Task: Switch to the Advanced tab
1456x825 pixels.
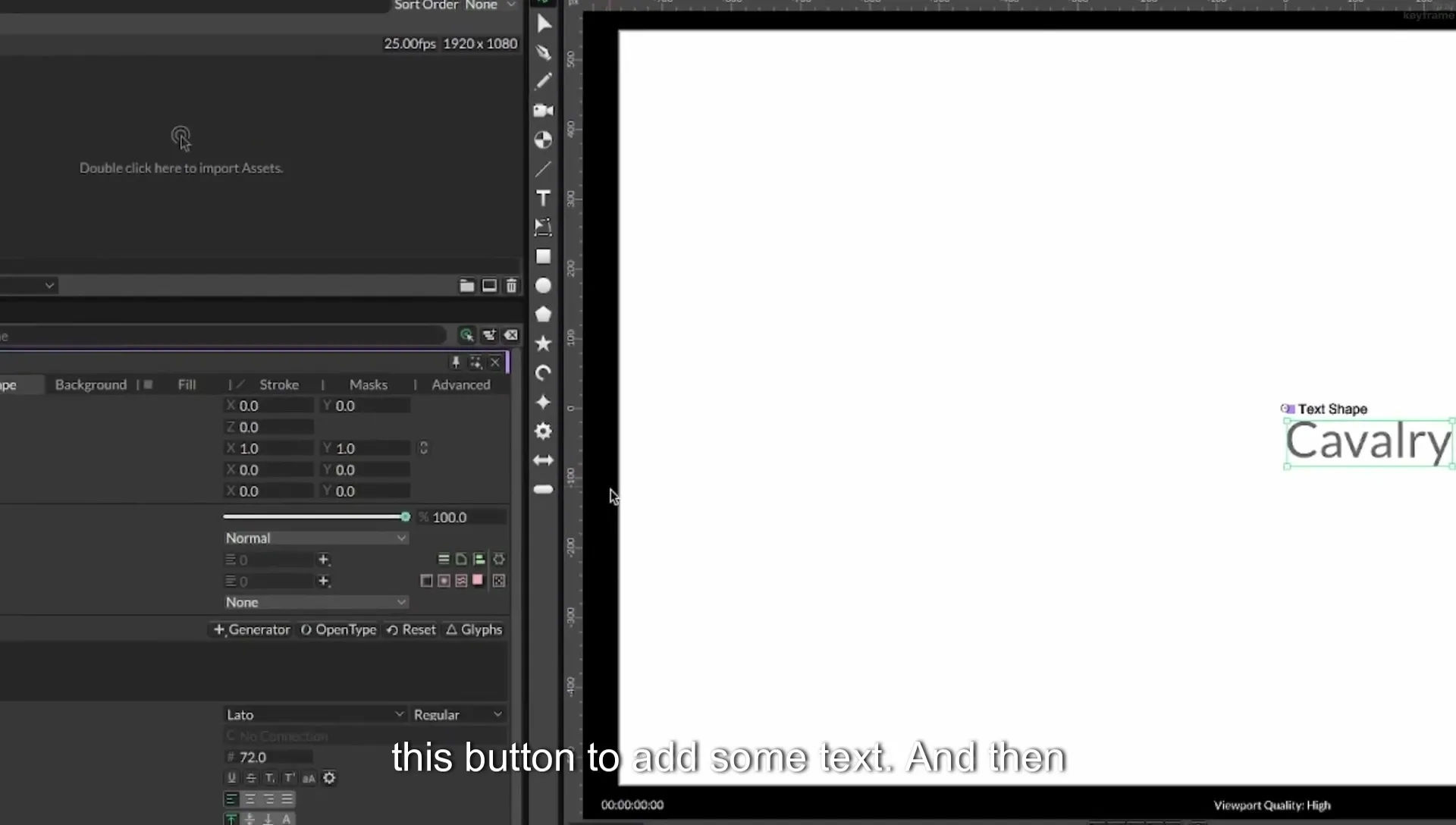Action: (461, 385)
